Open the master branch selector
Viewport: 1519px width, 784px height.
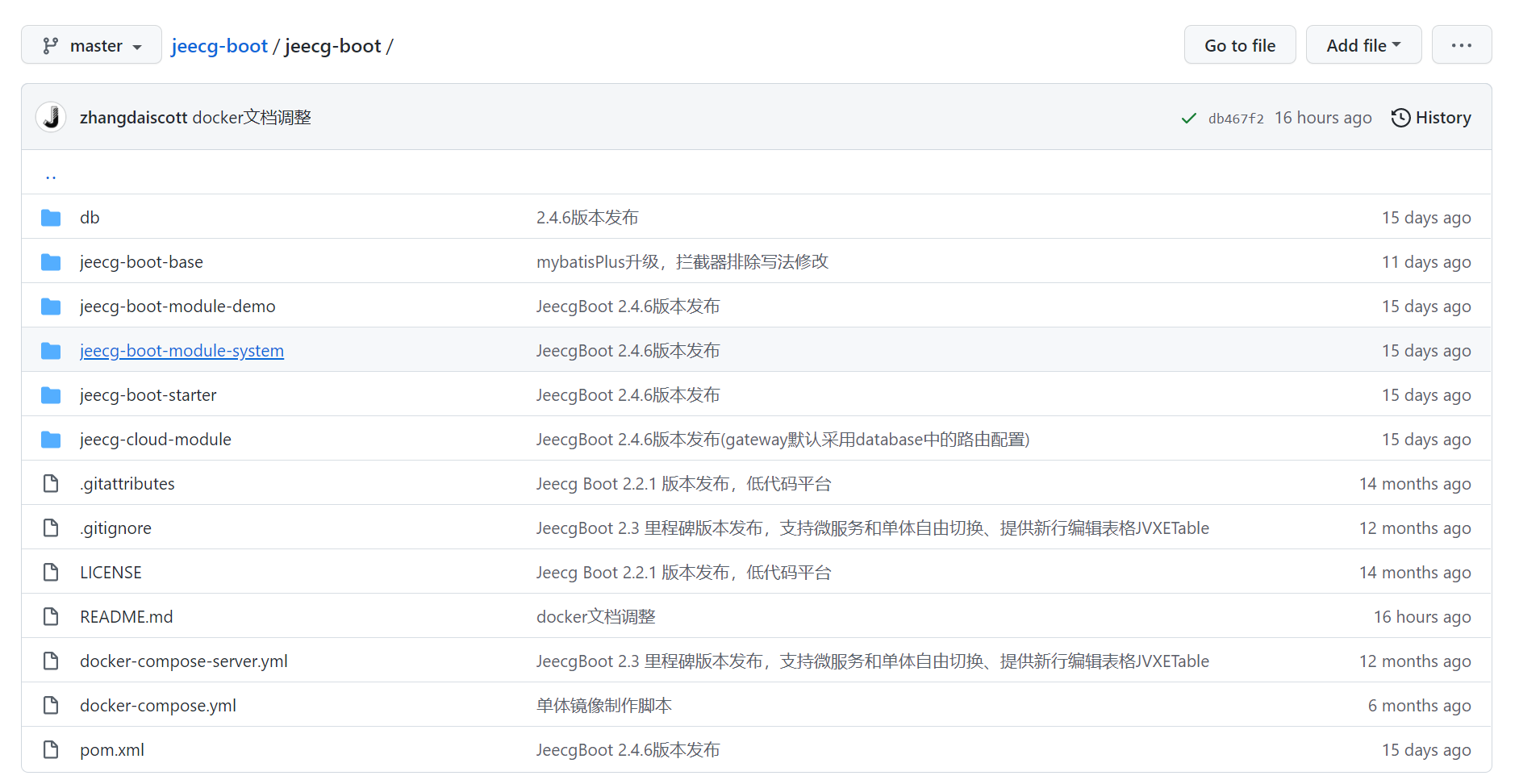91,45
